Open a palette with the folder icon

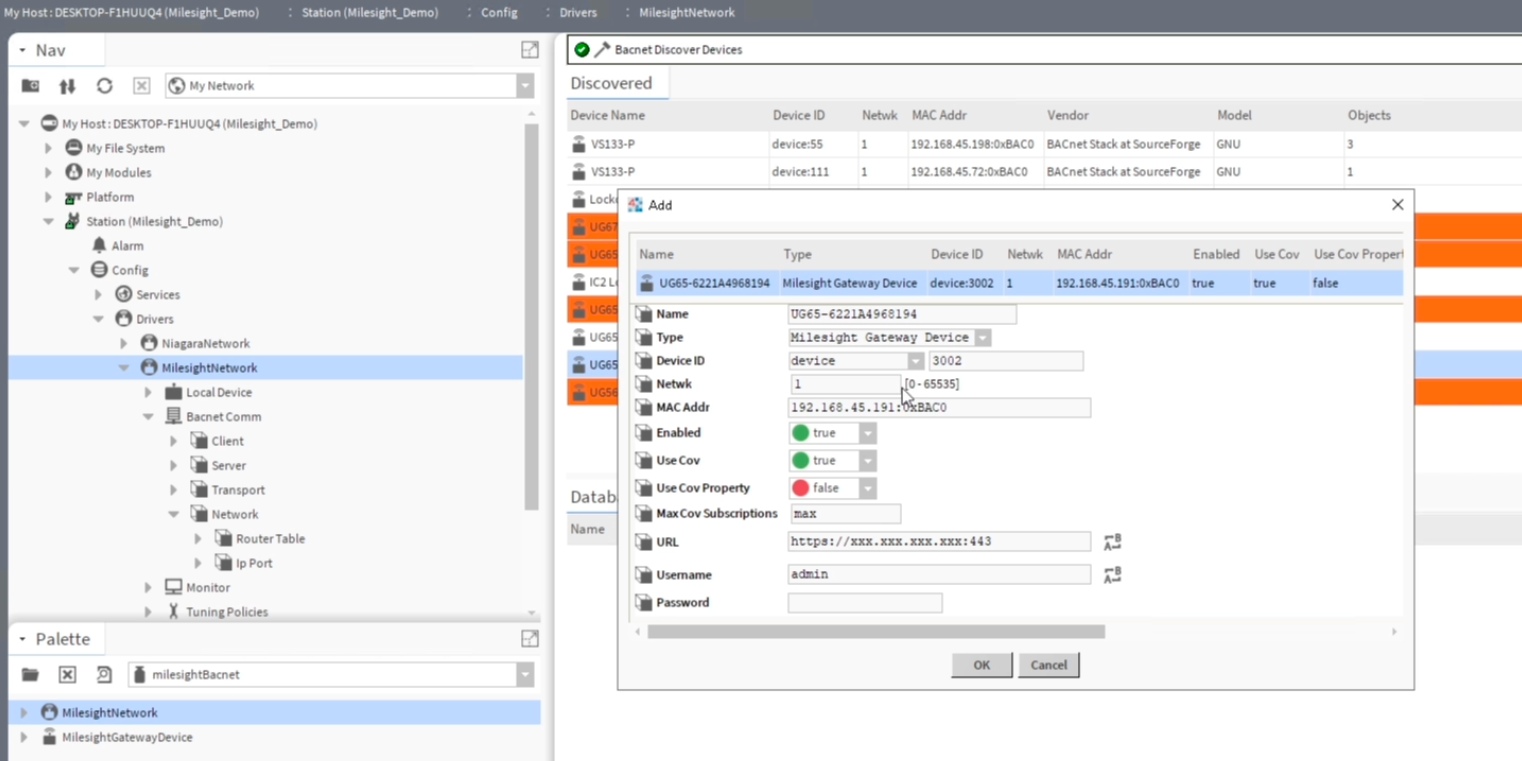click(30, 674)
